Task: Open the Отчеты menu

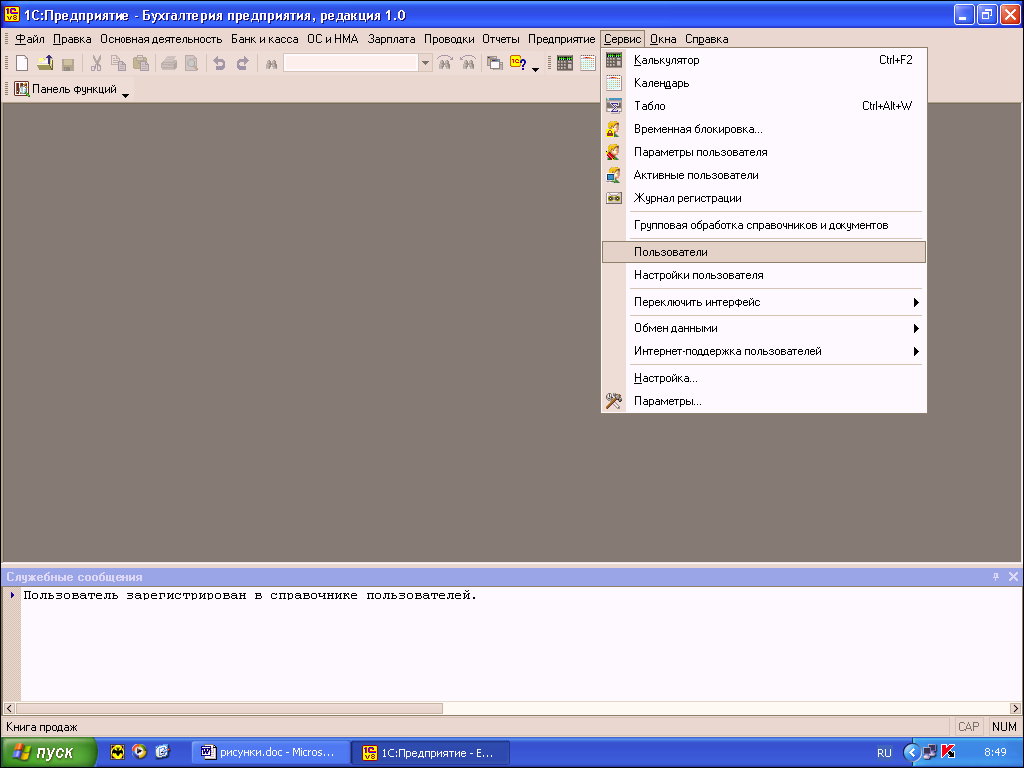Action: pos(500,39)
